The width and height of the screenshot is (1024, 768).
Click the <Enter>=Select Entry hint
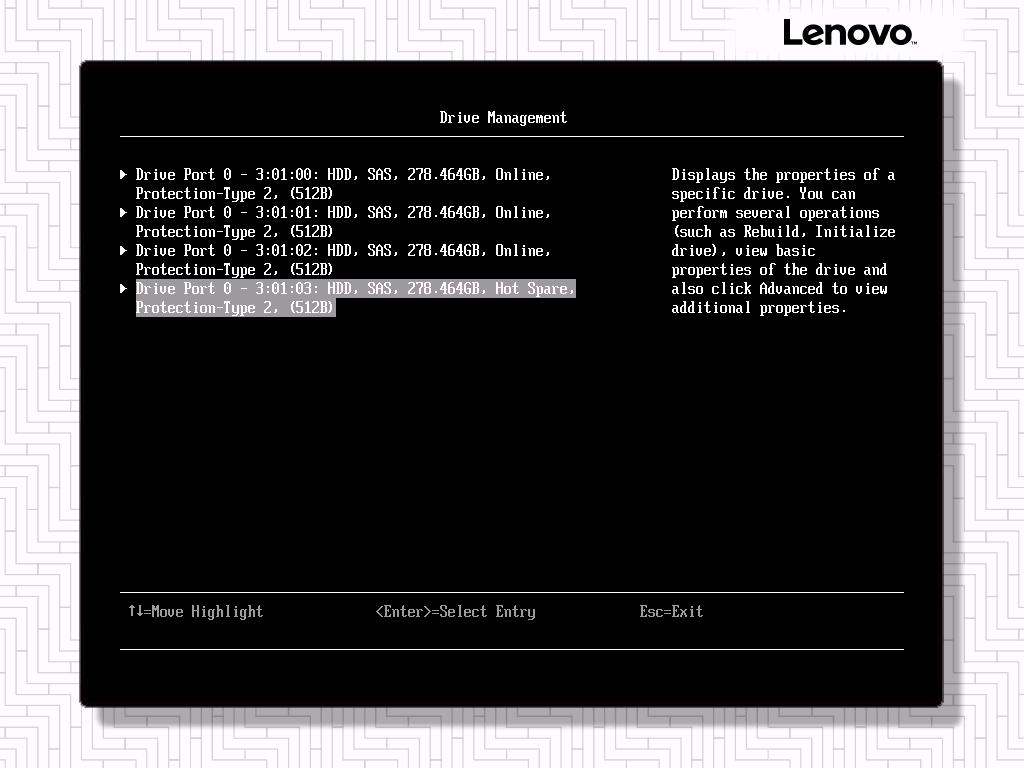(455, 612)
